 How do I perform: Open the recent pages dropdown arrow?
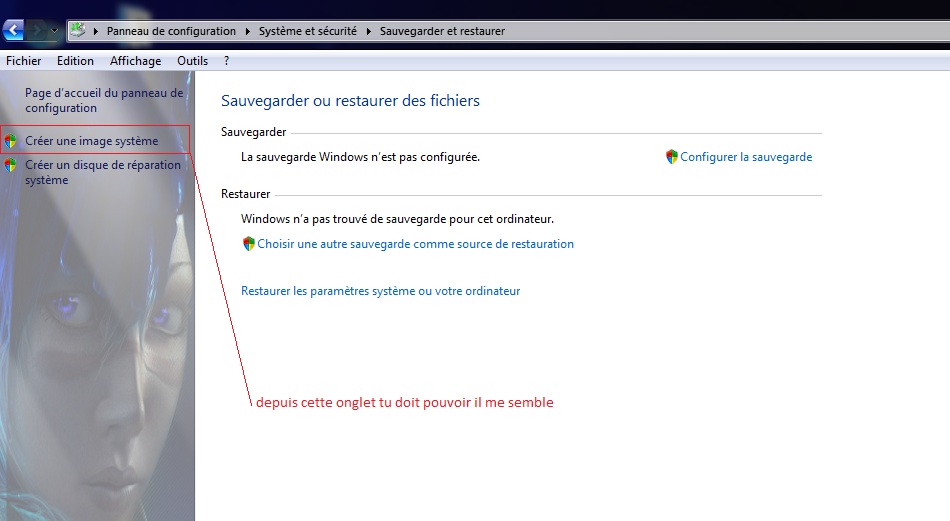click(x=55, y=31)
